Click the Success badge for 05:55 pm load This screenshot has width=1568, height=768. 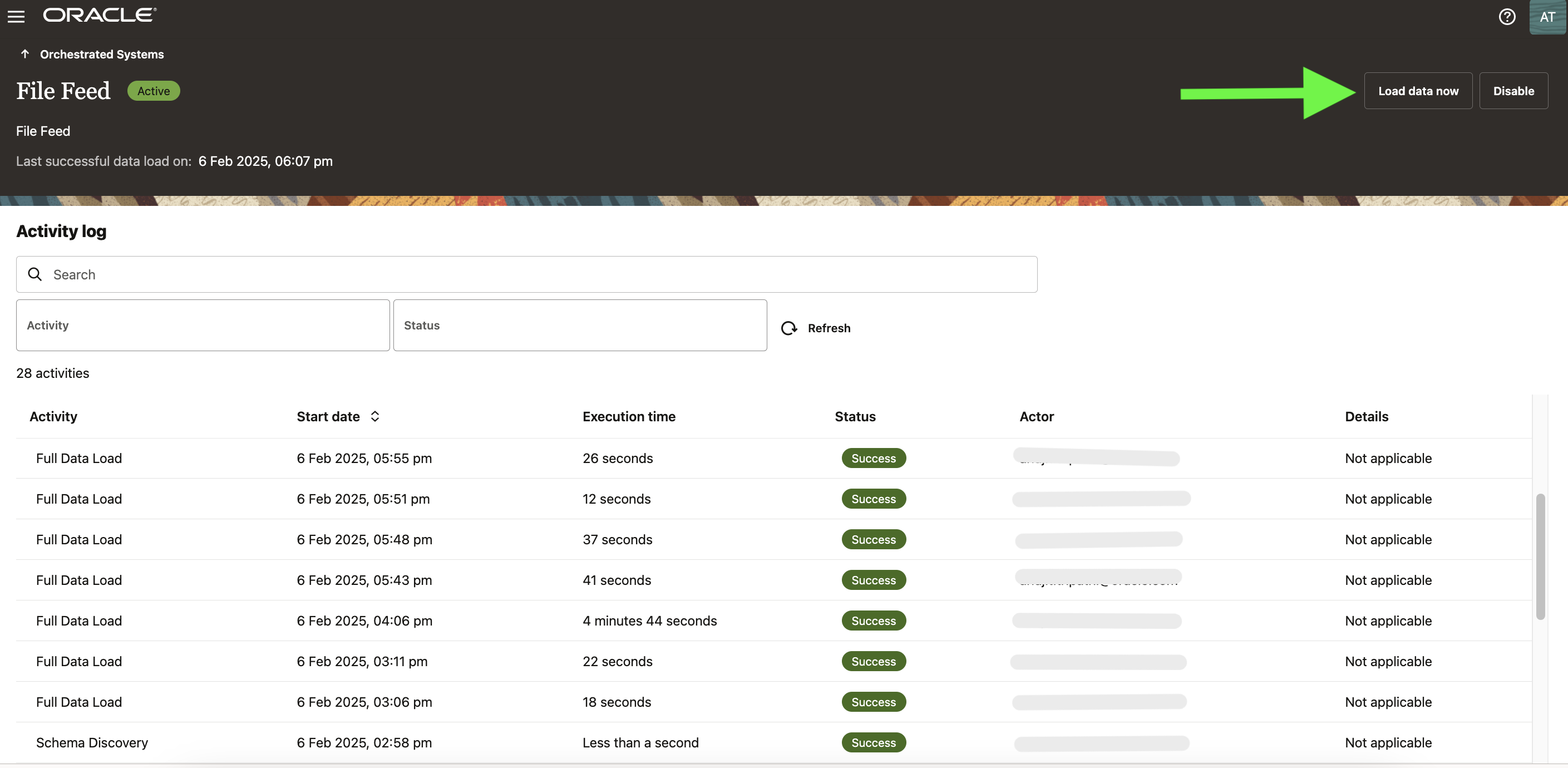point(873,459)
